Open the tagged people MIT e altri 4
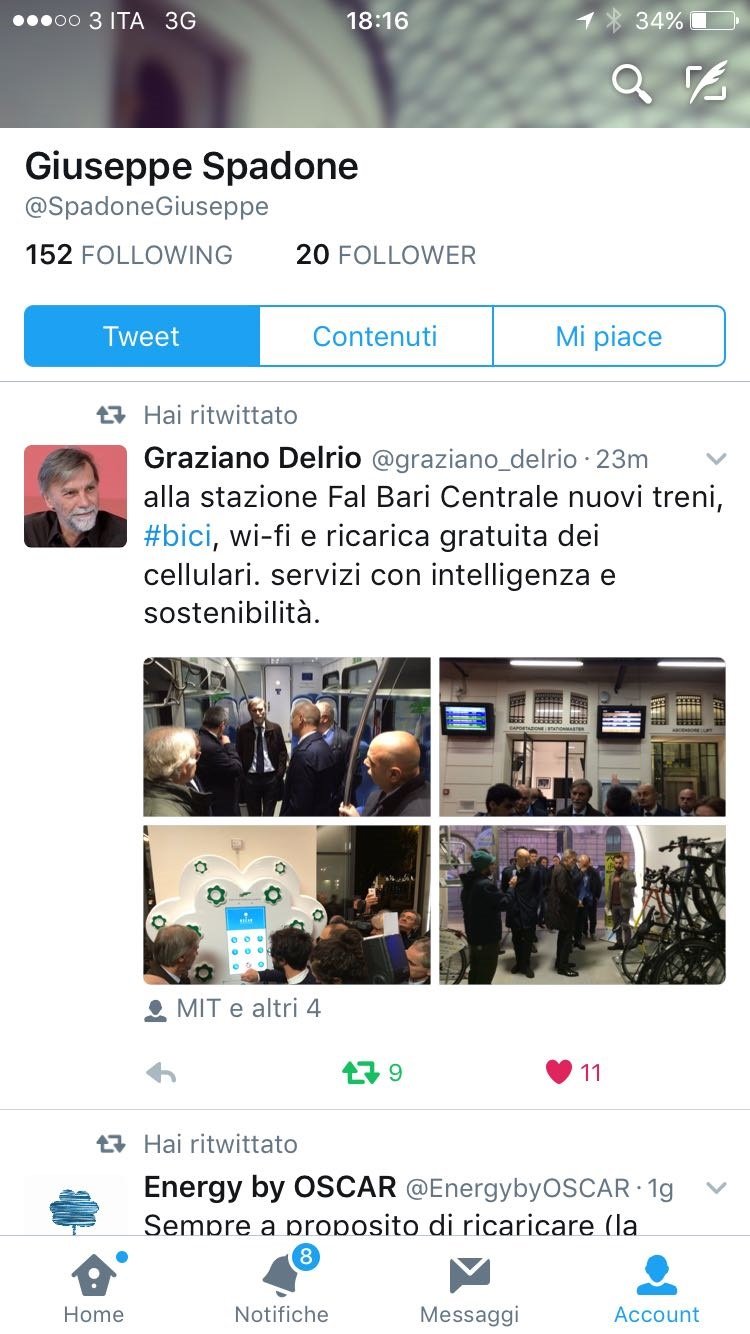 (x=232, y=1008)
